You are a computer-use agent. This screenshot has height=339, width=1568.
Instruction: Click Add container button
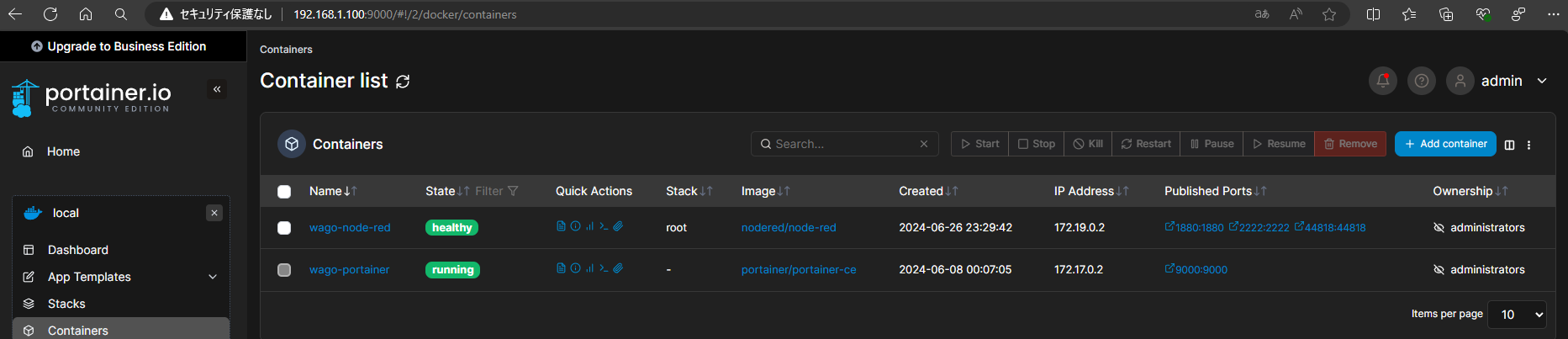click(1445, 144)
